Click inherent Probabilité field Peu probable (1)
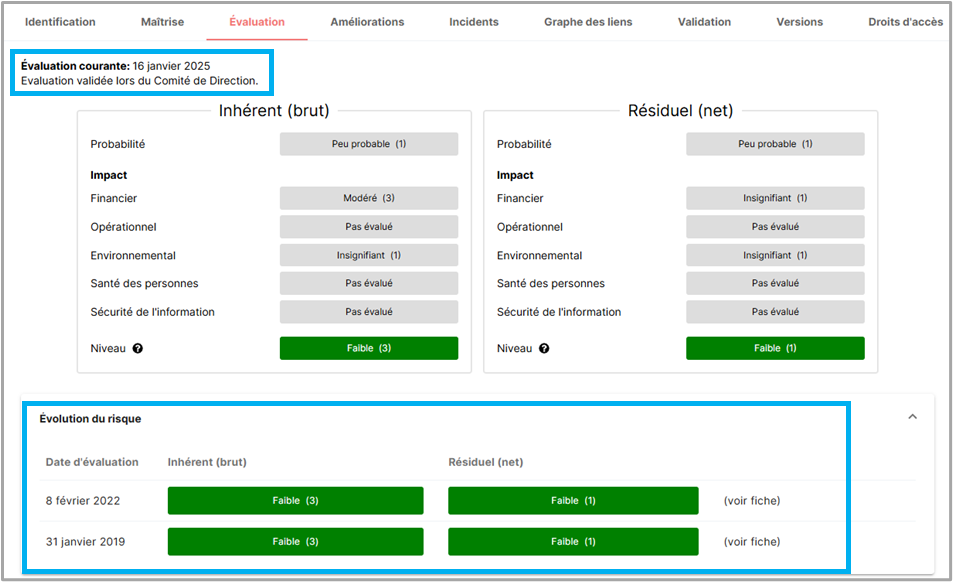953x582 pixels. [368, 144]
